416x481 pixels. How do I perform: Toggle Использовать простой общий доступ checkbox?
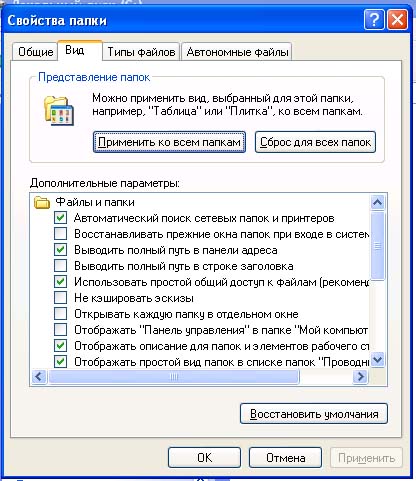(60, 282)
